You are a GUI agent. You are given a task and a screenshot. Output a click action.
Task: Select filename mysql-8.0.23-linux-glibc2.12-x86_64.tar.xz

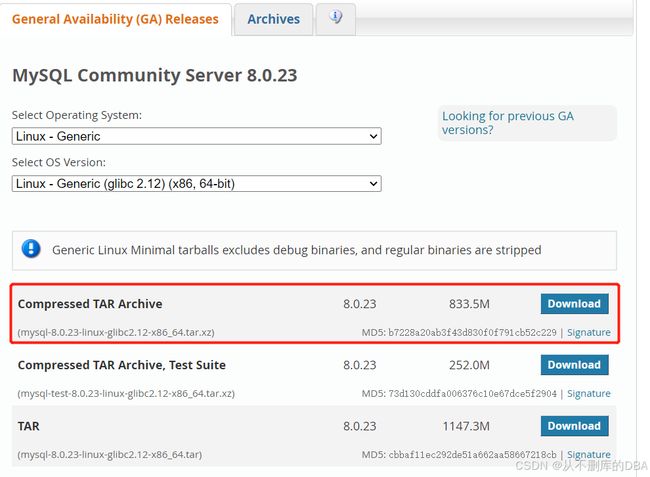[116, 332]
